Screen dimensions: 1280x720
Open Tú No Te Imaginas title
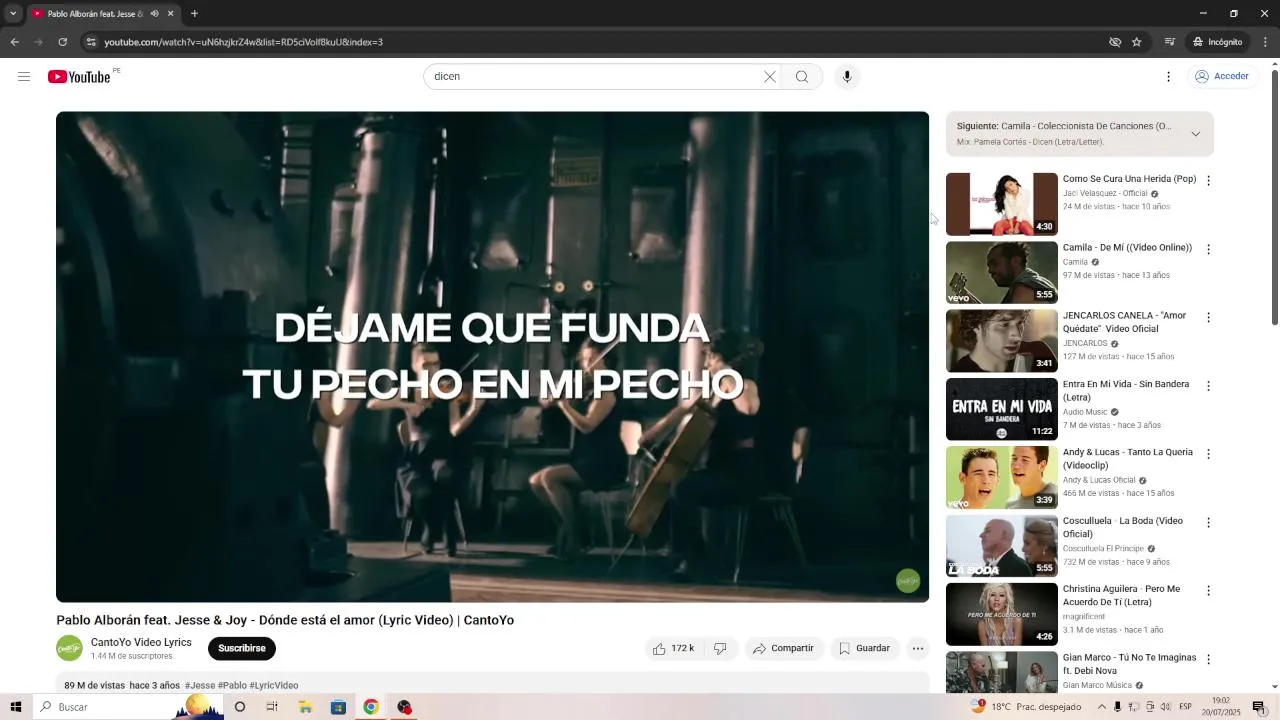(1129, 664)
